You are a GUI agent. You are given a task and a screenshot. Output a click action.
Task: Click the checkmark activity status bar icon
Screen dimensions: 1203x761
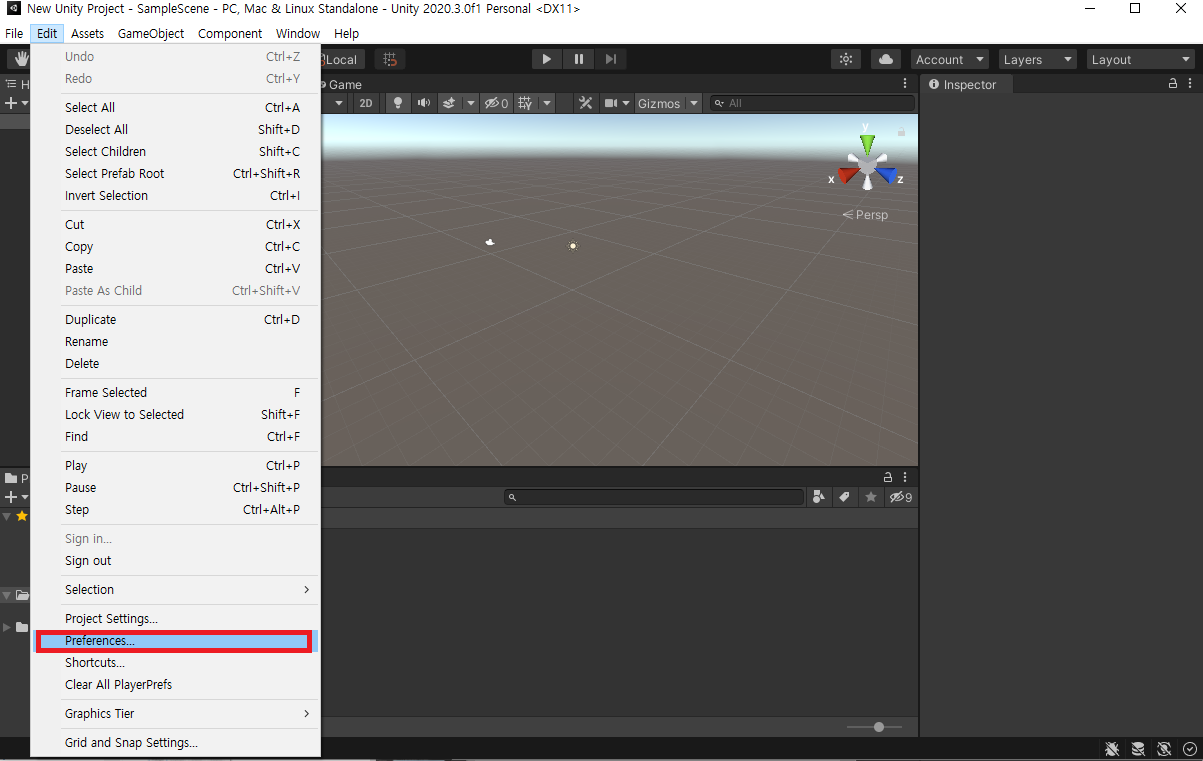click(1189, 749)
